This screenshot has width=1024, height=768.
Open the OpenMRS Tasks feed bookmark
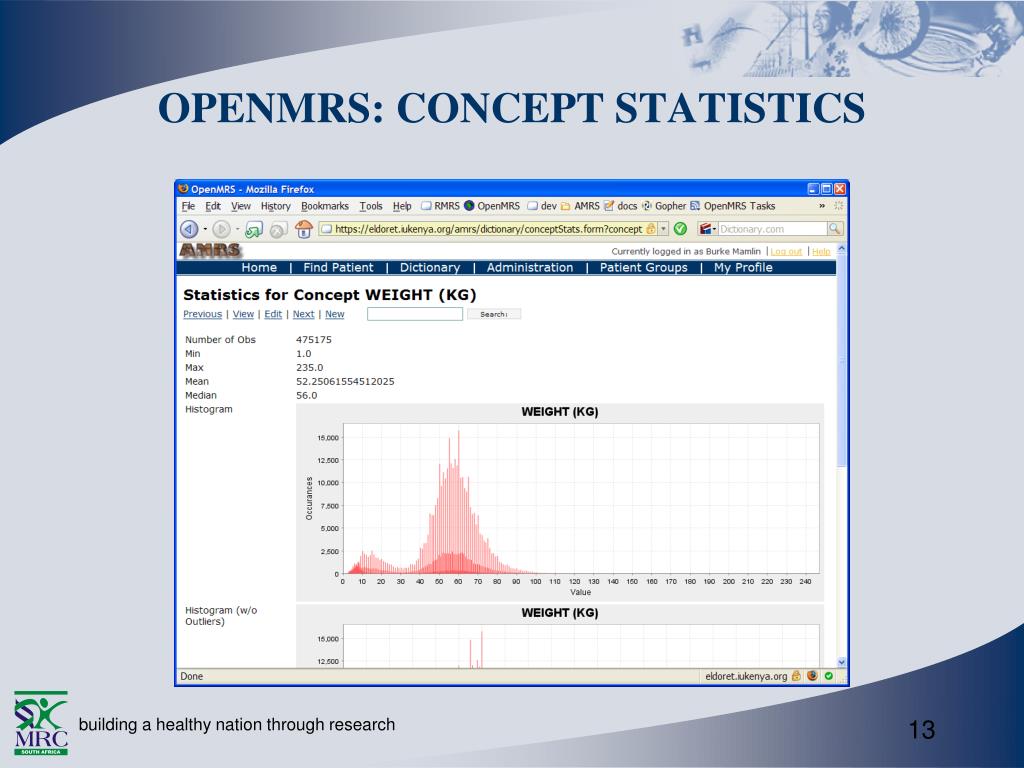click(x=733, y=206)
